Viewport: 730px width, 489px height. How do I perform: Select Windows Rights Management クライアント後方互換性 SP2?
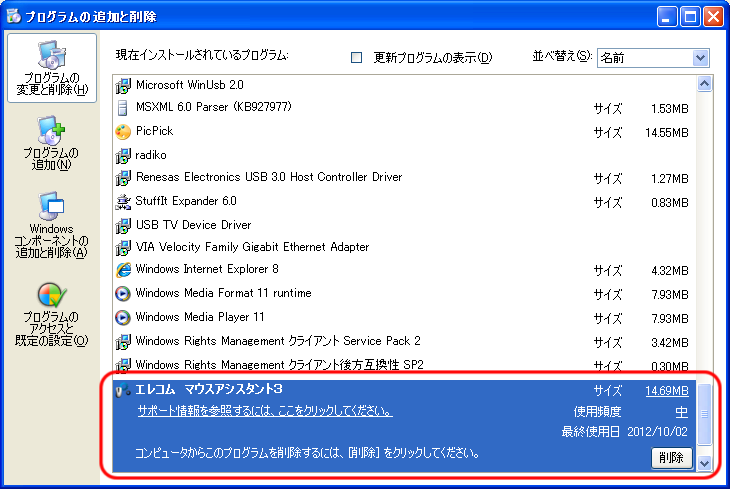click(x=404, y=365)
